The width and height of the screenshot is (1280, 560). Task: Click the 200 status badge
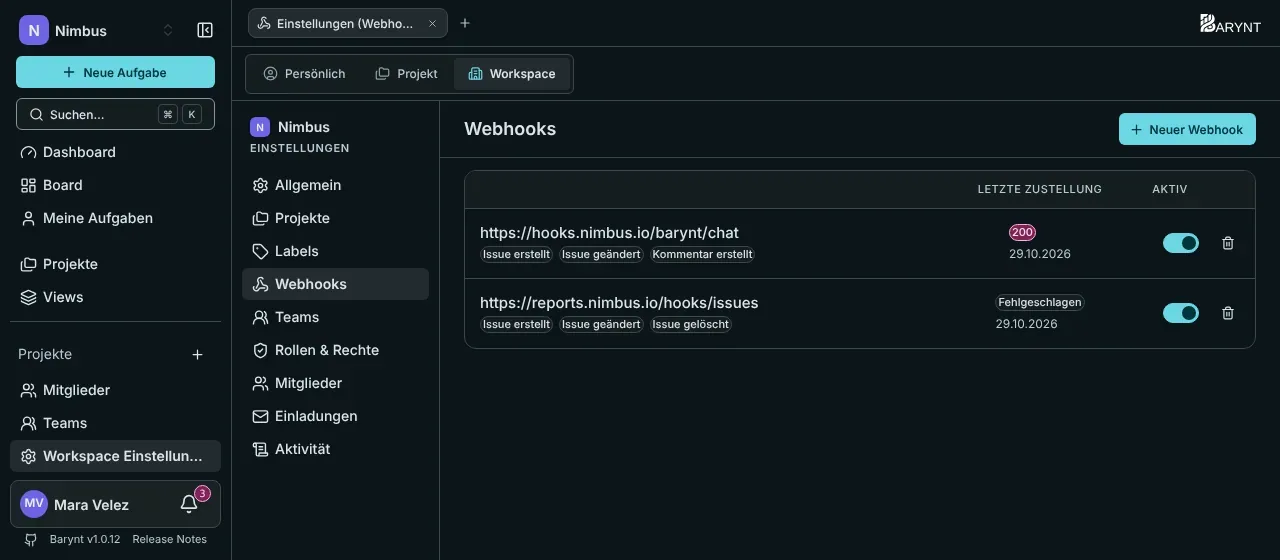(x=1022, y=232)
